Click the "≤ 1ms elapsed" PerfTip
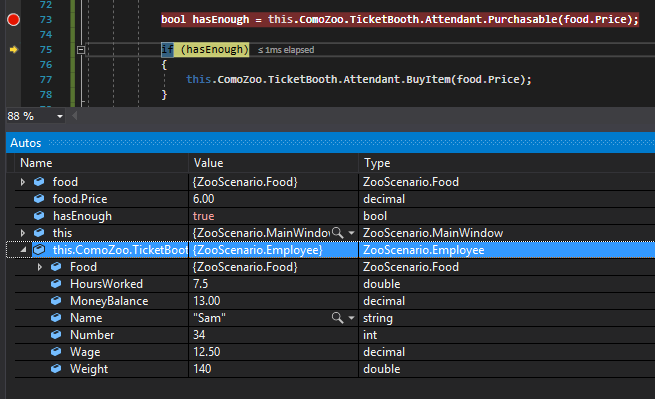 pyautogui.click(x=286, y=50)
